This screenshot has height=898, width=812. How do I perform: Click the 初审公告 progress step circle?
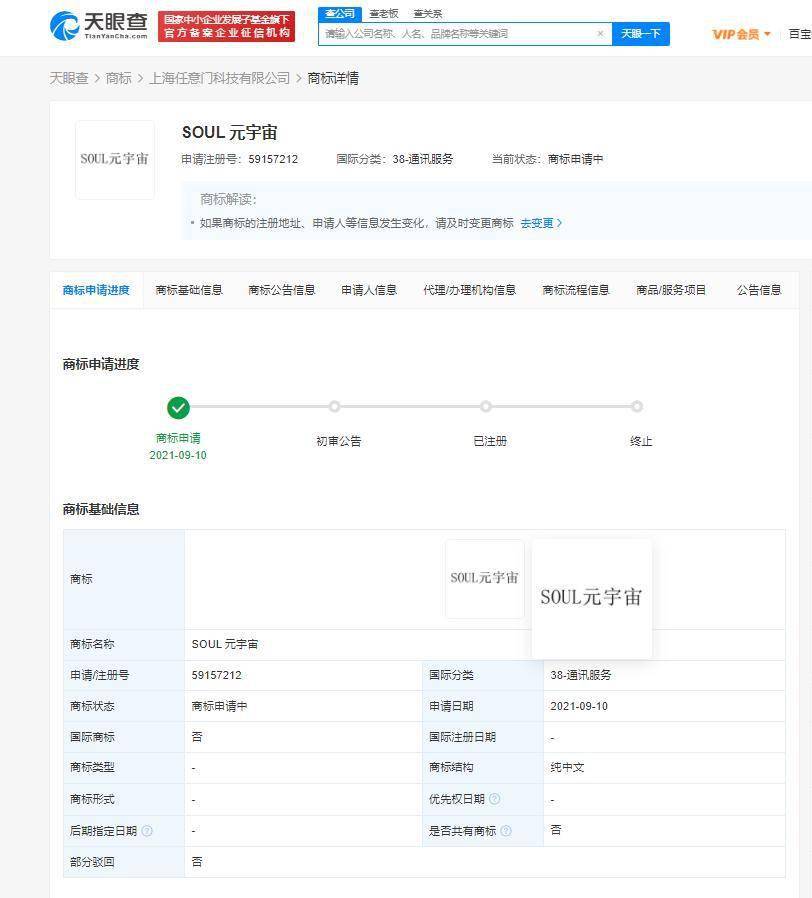pyautogui.click(x=335, y=407)
